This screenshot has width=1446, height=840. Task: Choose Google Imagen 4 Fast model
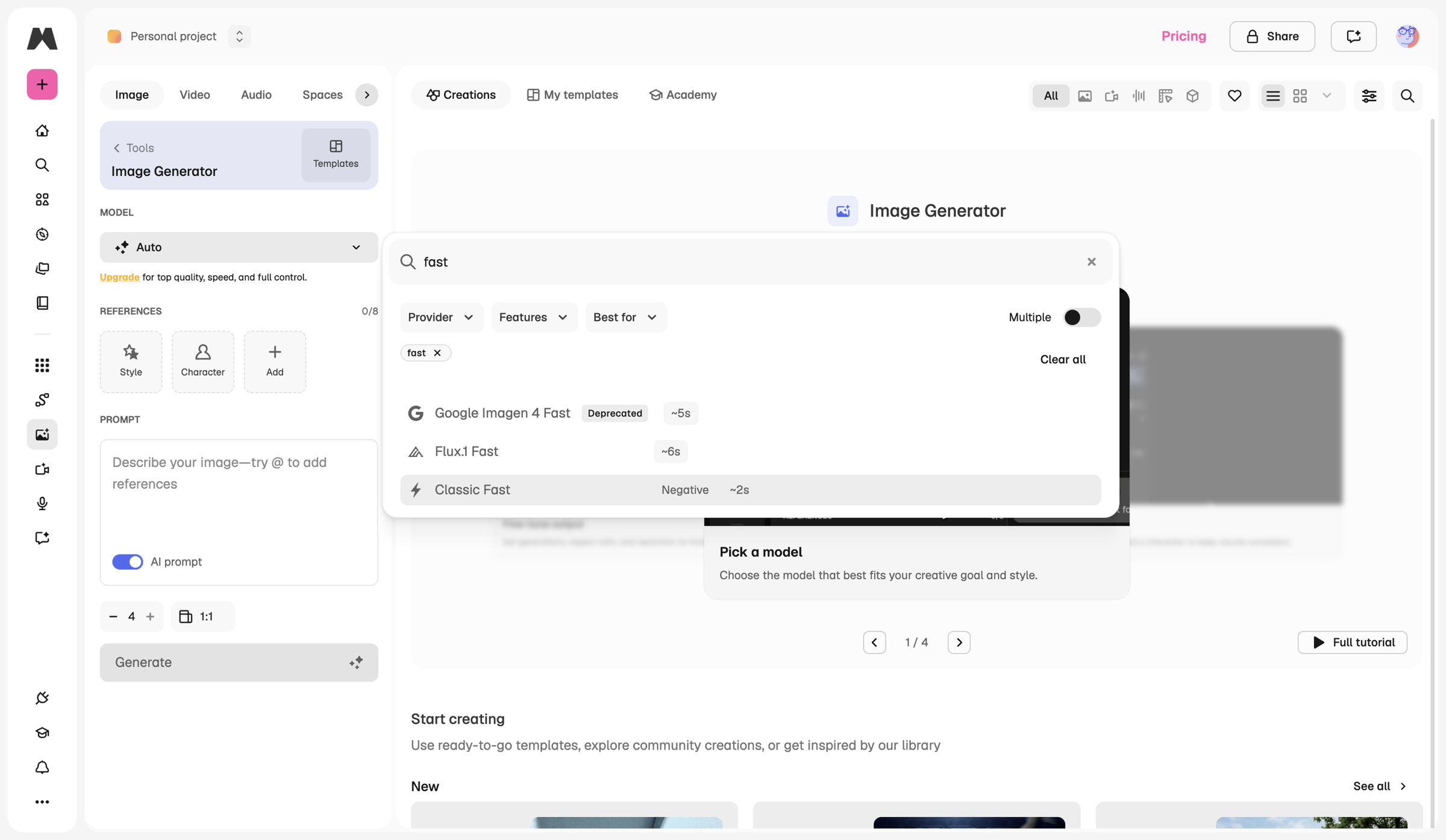pos(750,413)
